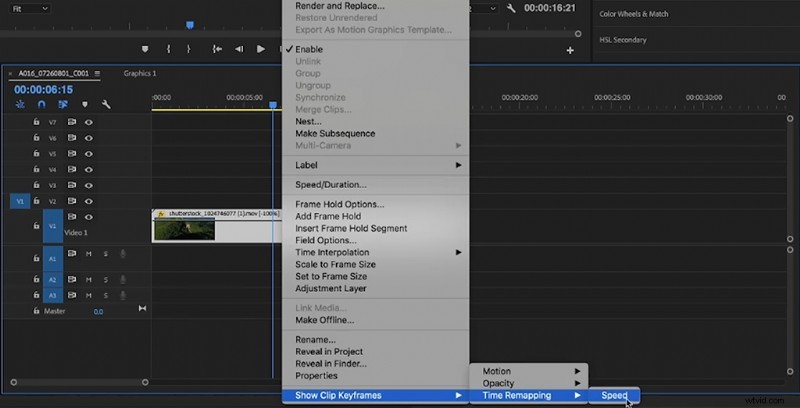Hide track V3 output with eye icon
Screen dimensions: 800x408
click(x=89, y=185)
